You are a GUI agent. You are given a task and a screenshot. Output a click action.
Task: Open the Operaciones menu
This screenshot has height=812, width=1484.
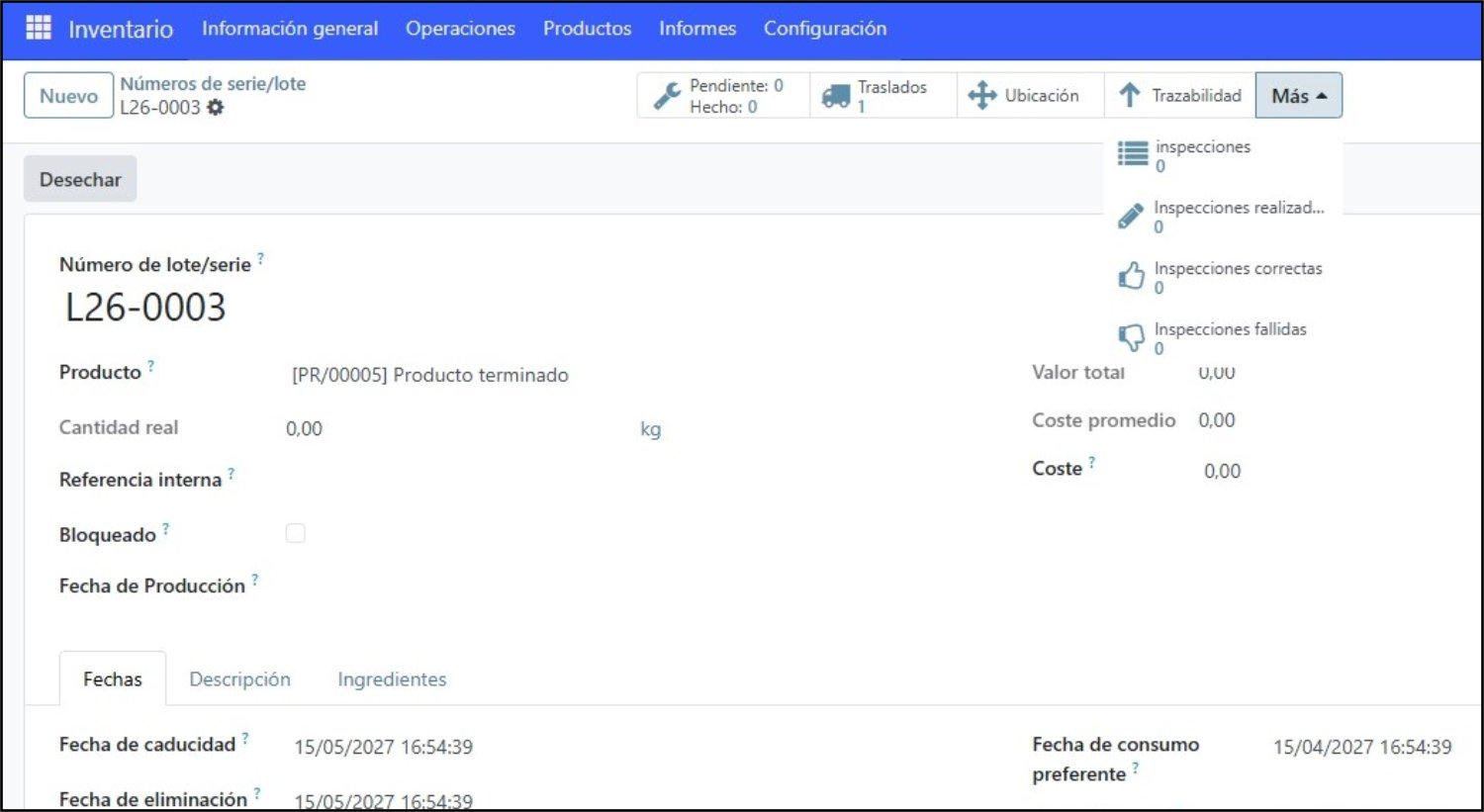tap(460, 29)
